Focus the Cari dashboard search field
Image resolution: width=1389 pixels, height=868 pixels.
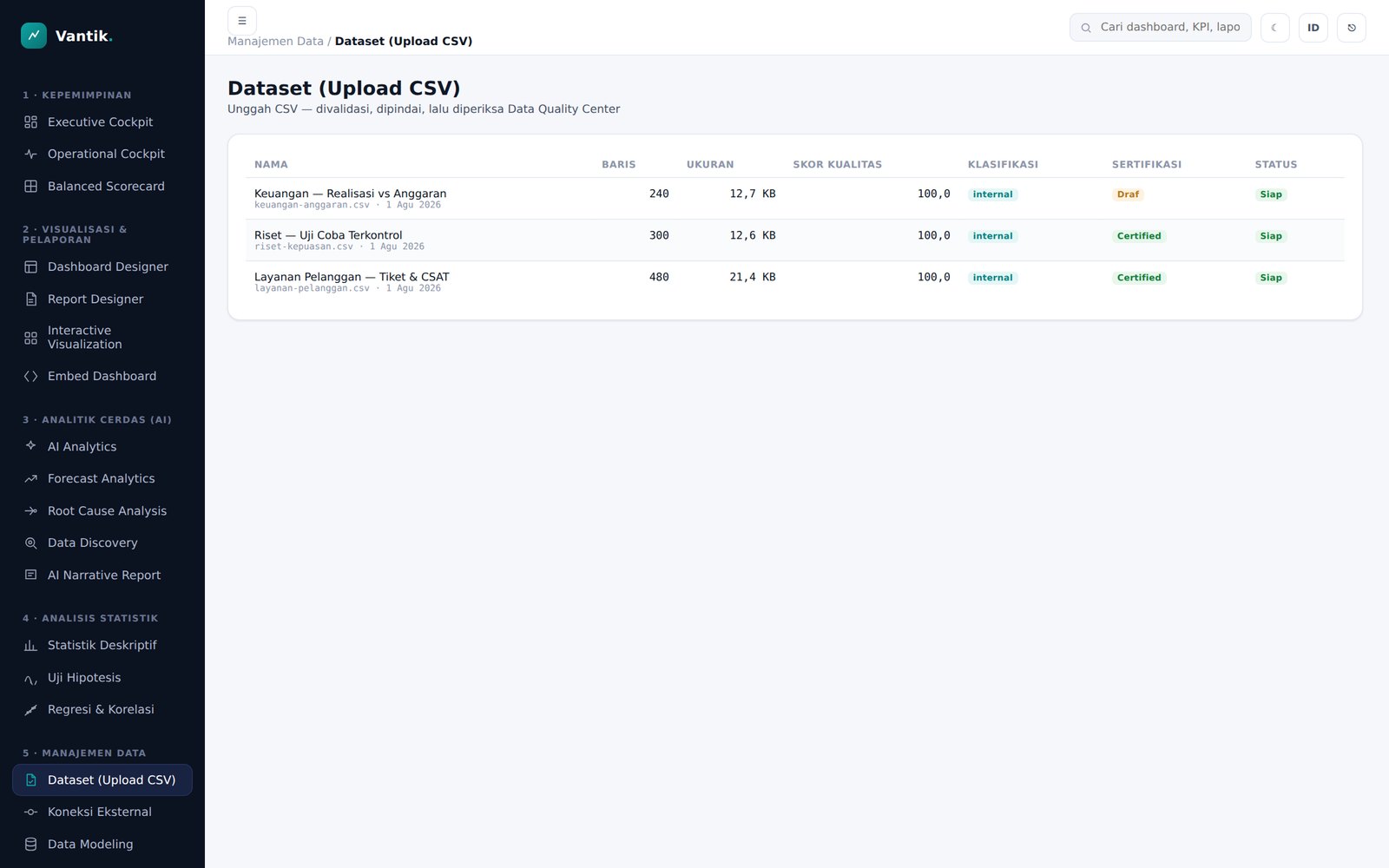[x=1161, y=28]
